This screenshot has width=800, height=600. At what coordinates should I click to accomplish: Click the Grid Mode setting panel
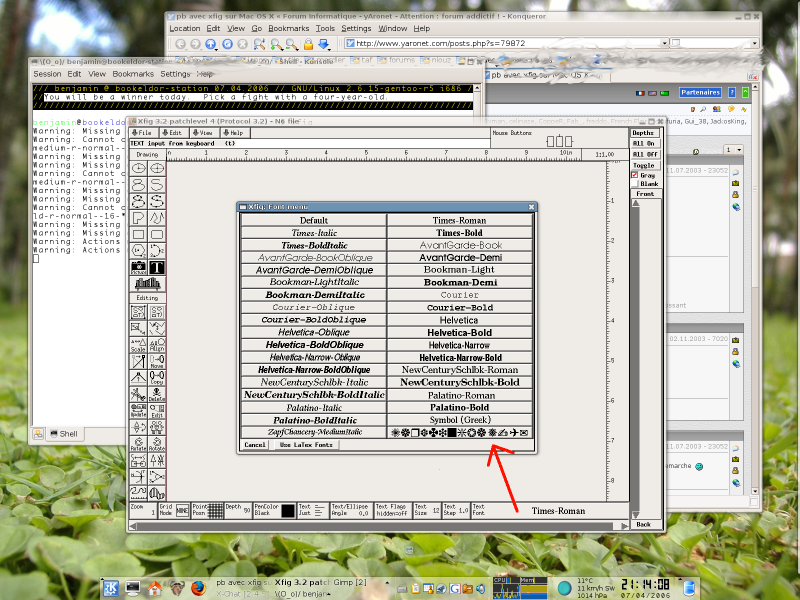[x=174, y=510]
